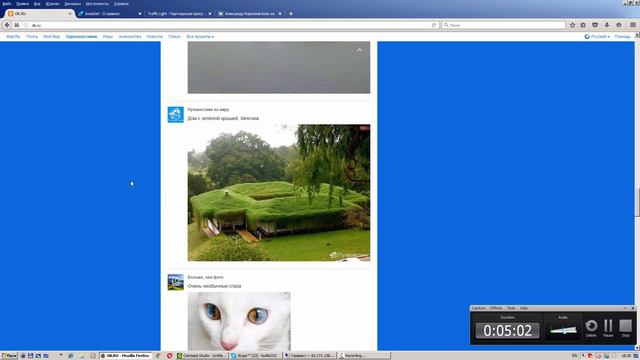The height and width of the screenshot is (360, 640).
Task: Open the Больше, чем фото group name
Action: click(205, 277)
